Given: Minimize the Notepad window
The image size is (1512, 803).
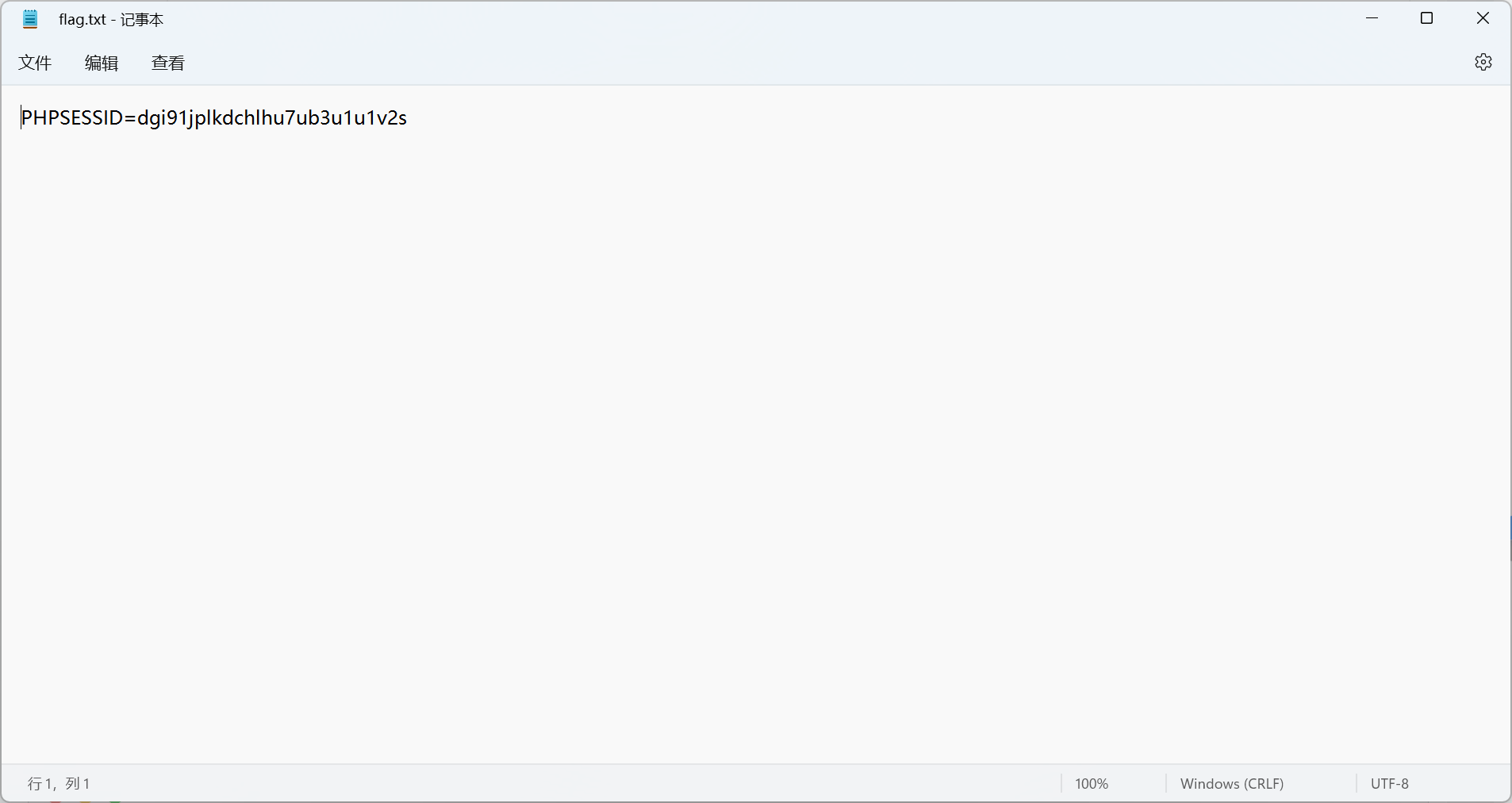Looking at the screenshot, I should point(1372,18).
